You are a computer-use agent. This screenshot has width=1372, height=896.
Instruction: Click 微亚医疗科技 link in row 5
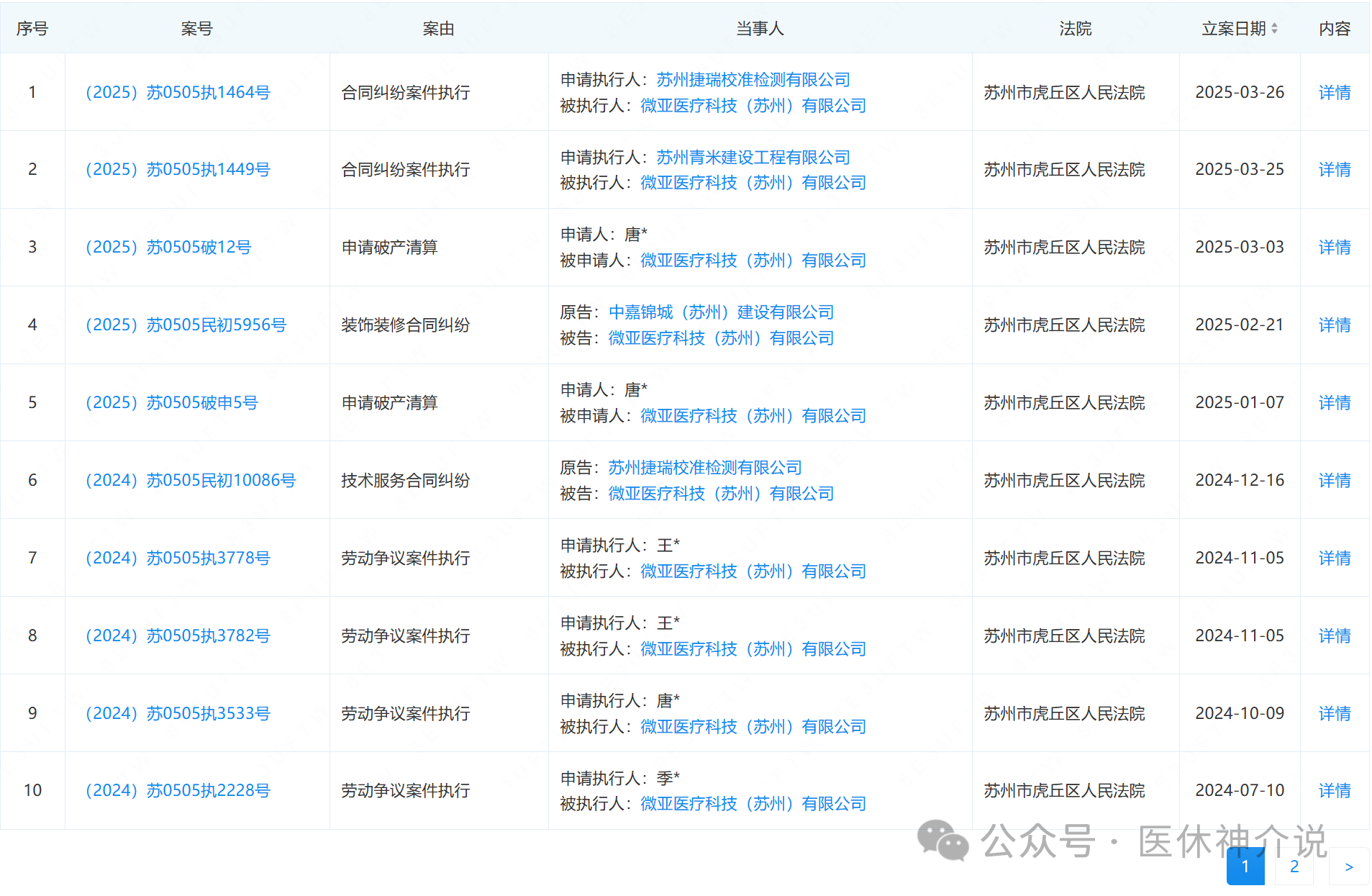[x=753, y=415]
